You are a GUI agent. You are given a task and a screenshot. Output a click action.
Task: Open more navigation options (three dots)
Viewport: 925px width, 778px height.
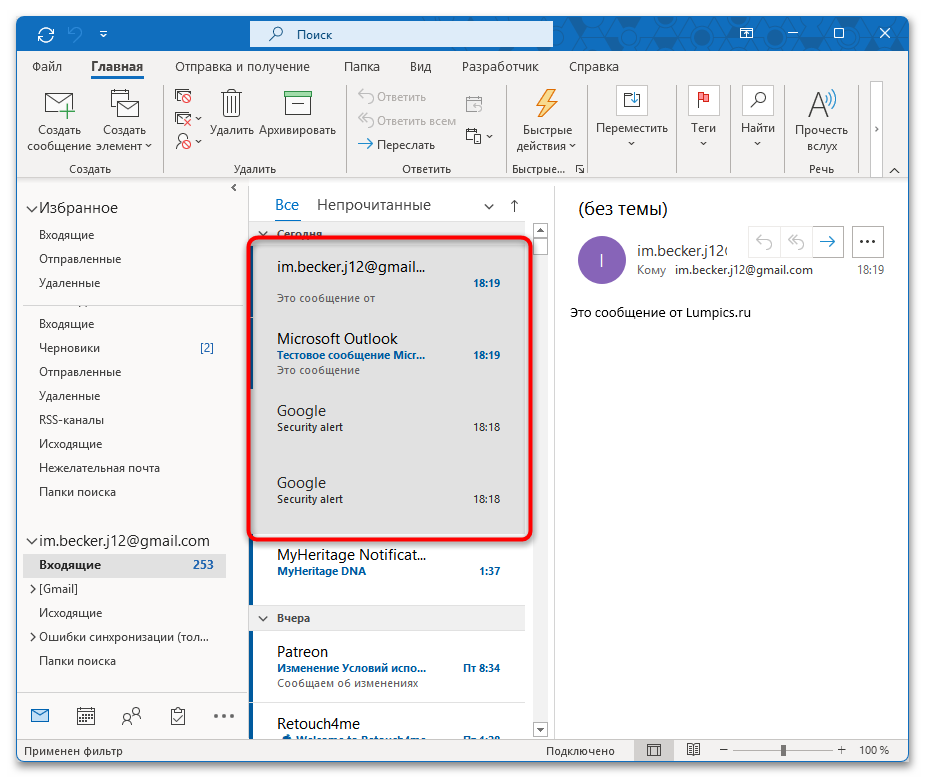[224, 716]
